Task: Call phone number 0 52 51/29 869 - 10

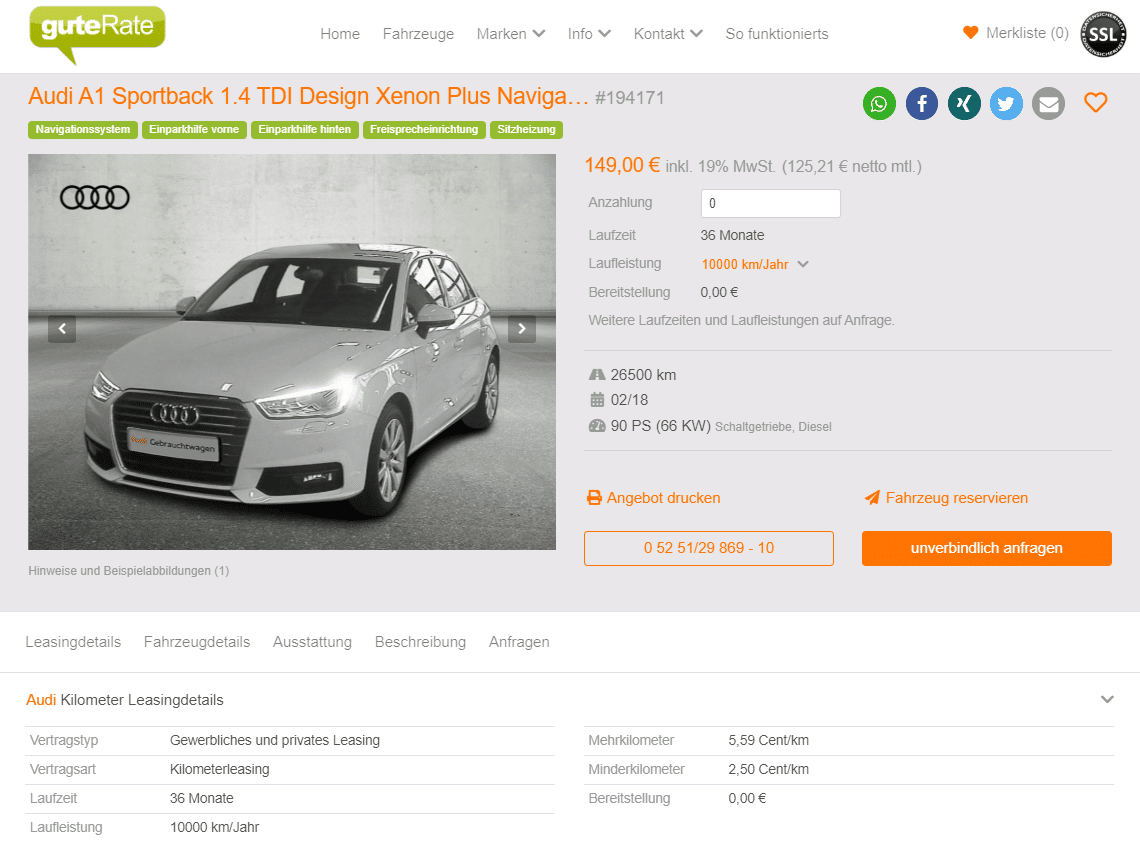Action: click(709, 548)
